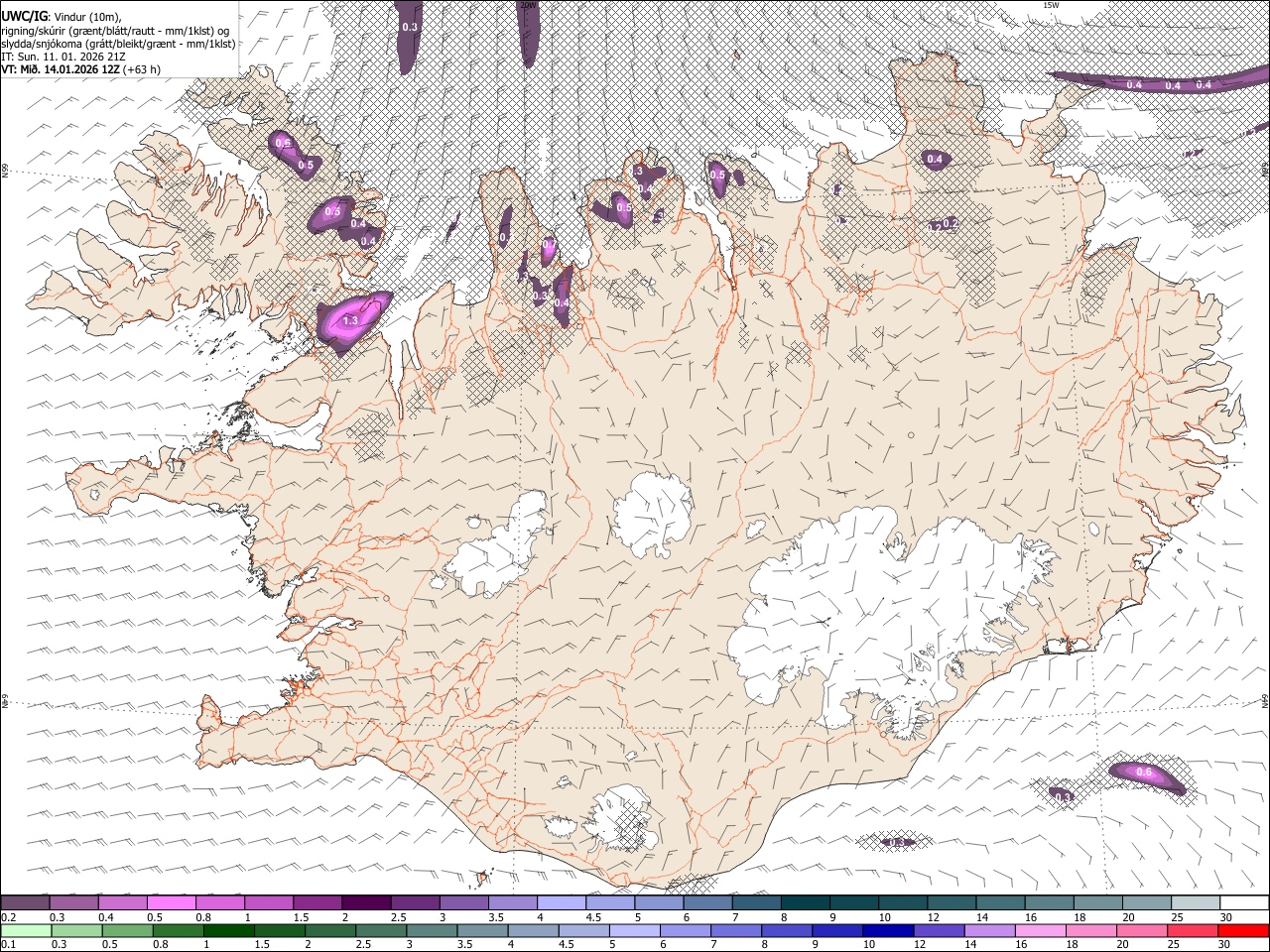Pick the lower legend swatch starting at 7
The image size is (1270, 952).
tap(736, 930)
